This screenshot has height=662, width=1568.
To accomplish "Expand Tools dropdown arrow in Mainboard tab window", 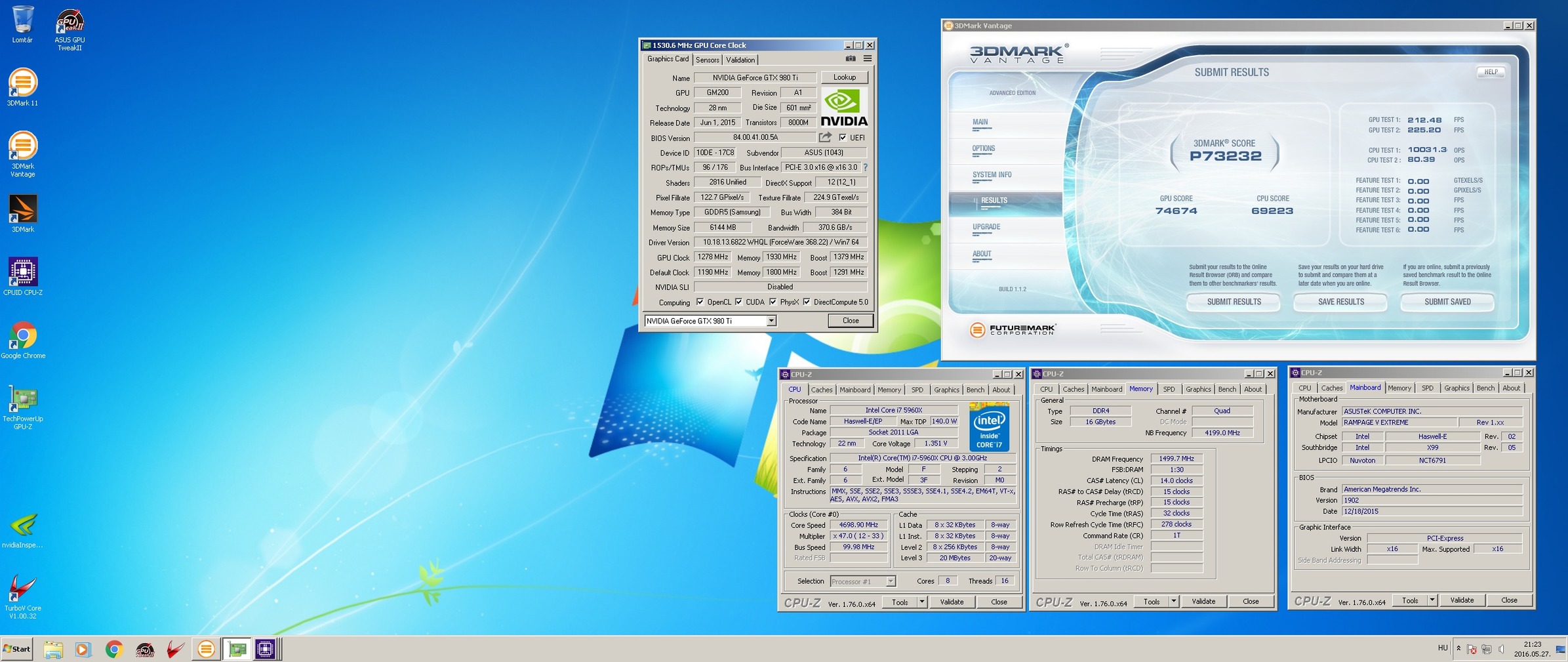I will [1432, 600].
